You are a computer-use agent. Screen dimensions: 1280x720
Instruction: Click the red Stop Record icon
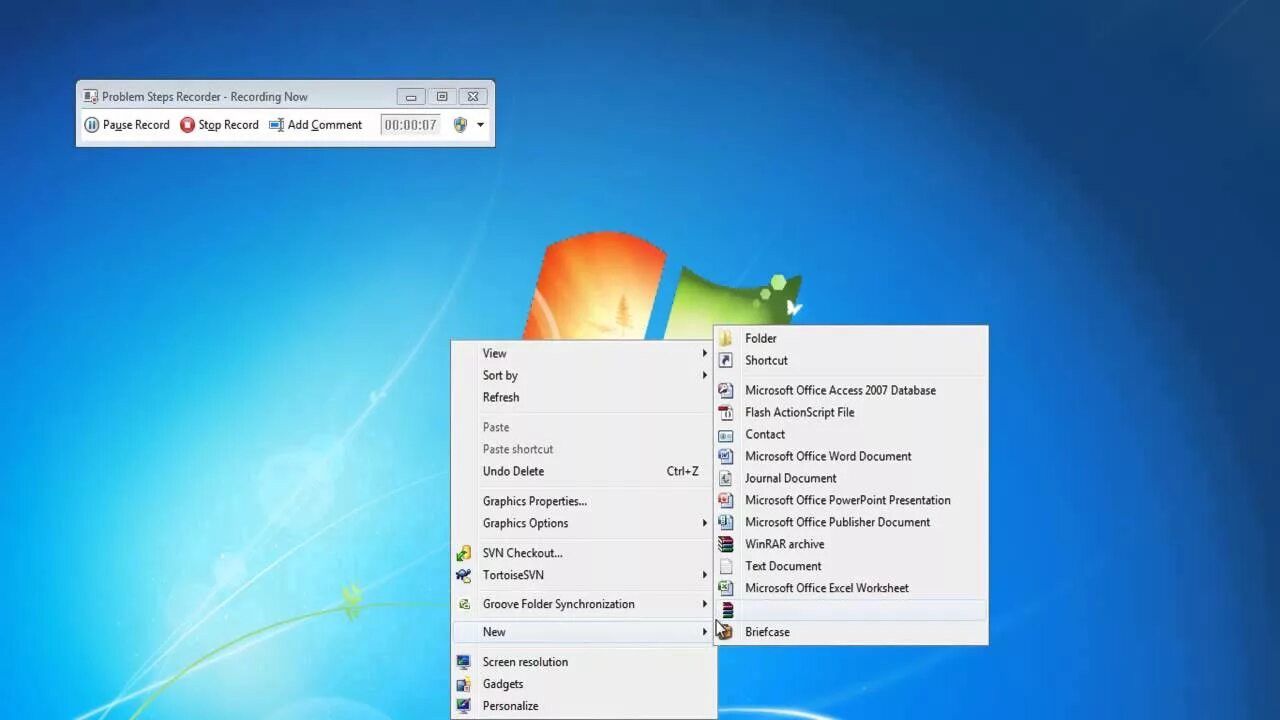point(187,125)
